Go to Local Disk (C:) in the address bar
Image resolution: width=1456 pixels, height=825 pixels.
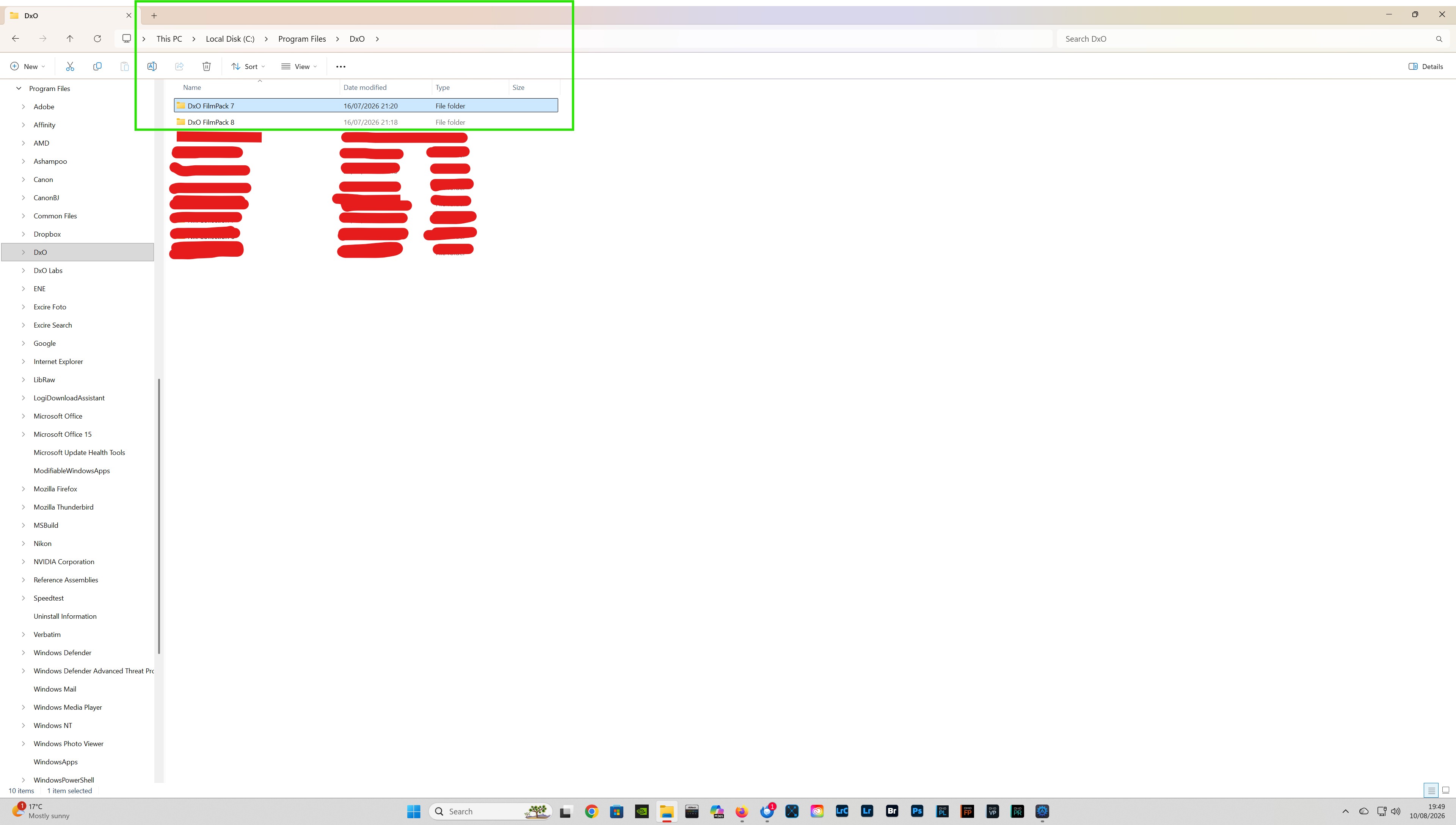(x=230, y=39)
